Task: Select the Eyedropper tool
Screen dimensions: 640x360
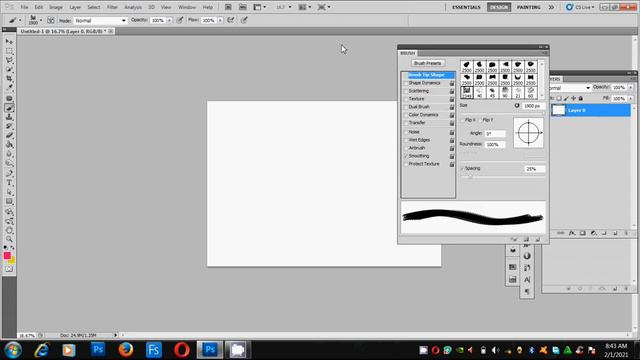Action: [9, 87]
